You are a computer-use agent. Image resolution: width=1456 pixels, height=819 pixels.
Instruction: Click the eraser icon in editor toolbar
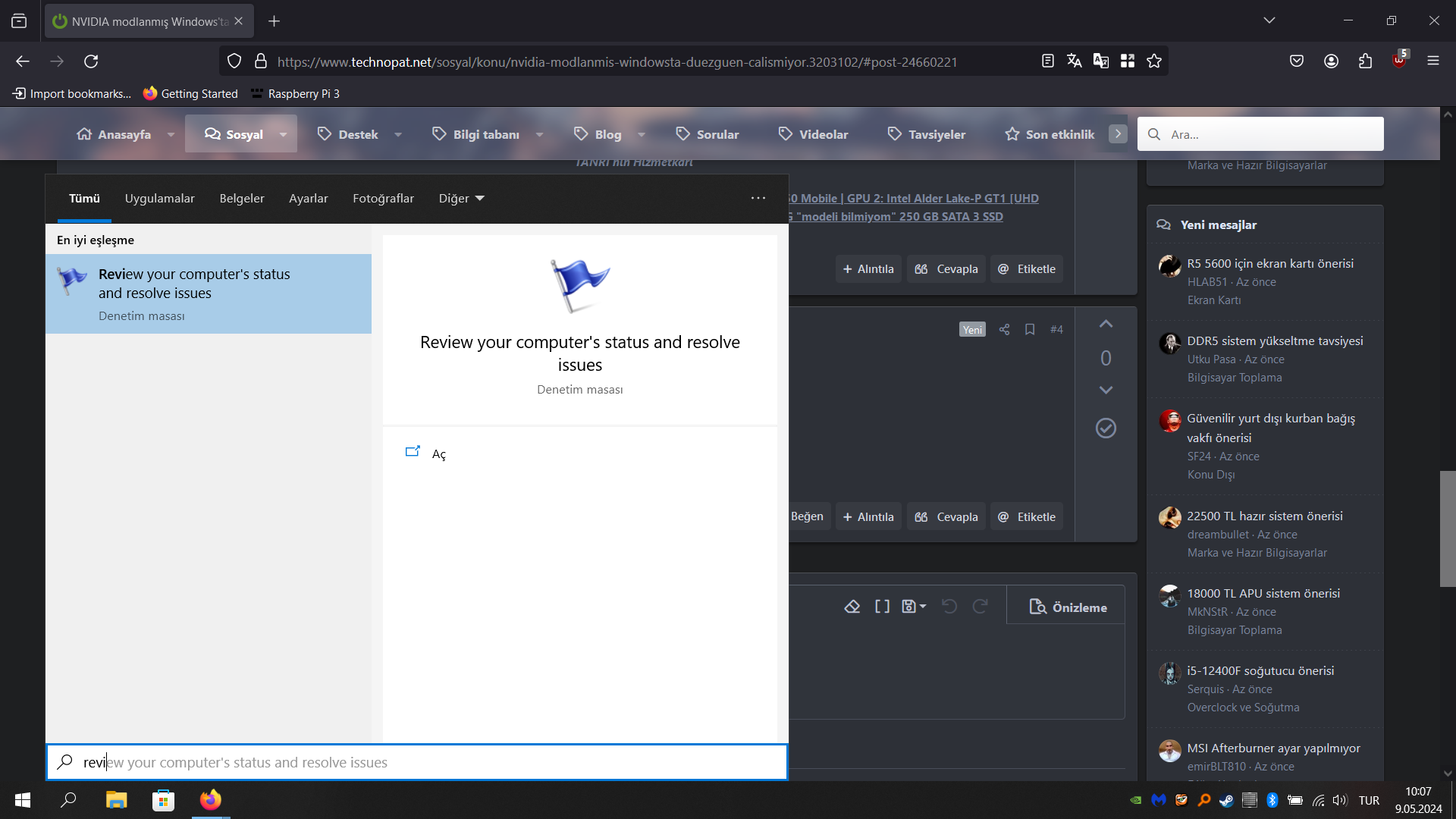coord(852,607)
